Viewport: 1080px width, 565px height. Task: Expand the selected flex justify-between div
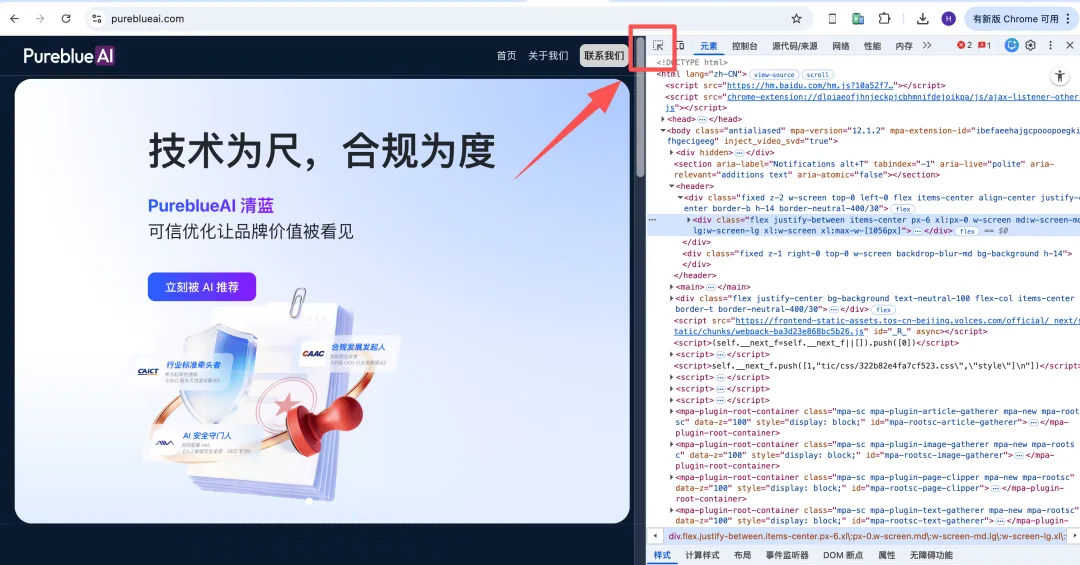point(688,220)
